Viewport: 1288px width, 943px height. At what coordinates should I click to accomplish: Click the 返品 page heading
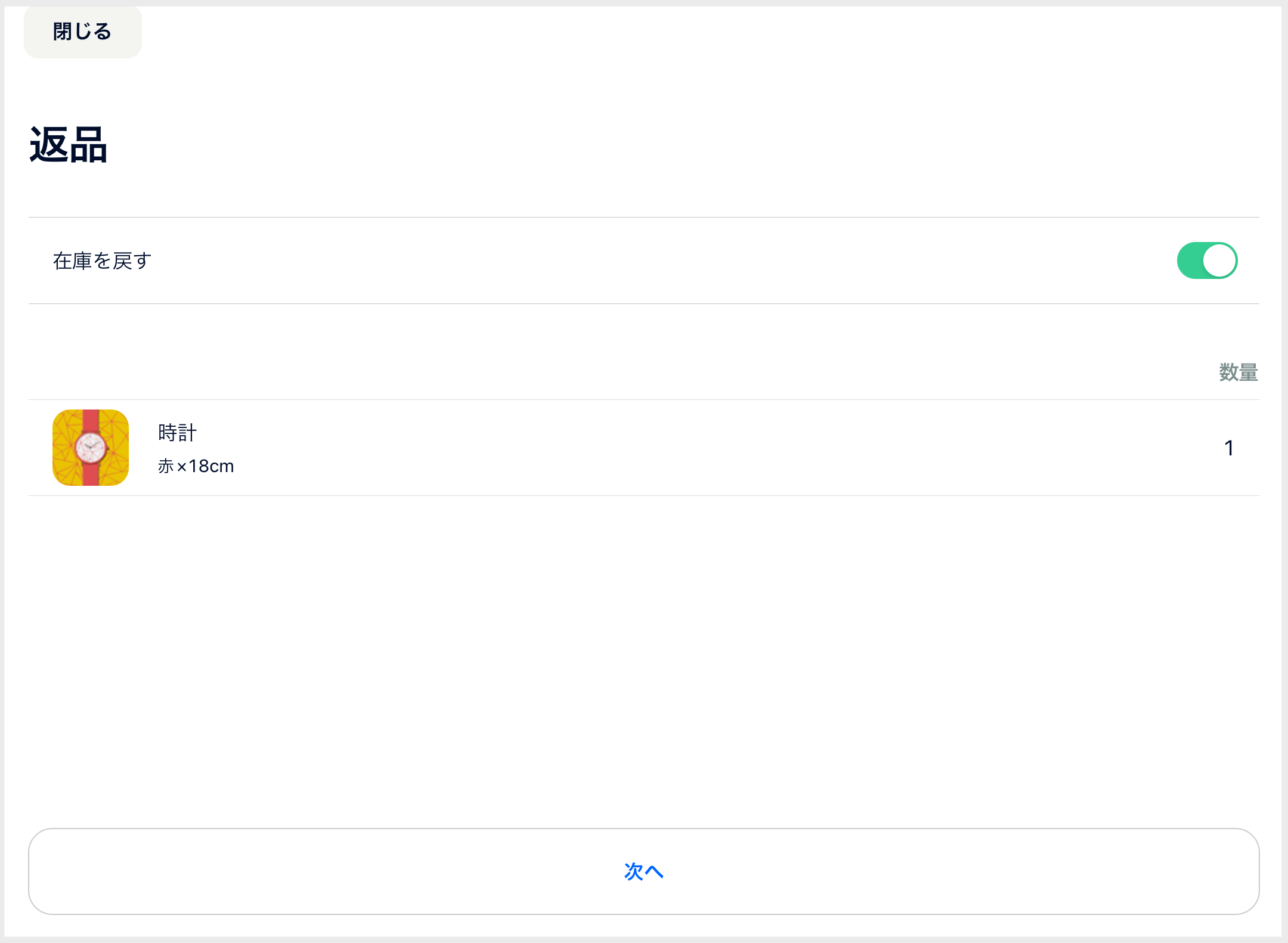pos(69,145)
